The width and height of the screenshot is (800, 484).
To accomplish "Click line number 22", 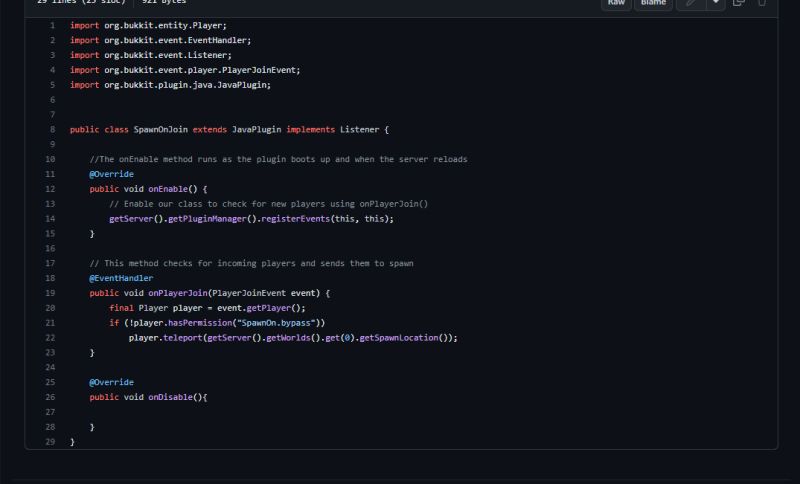I will pos(50,338).
